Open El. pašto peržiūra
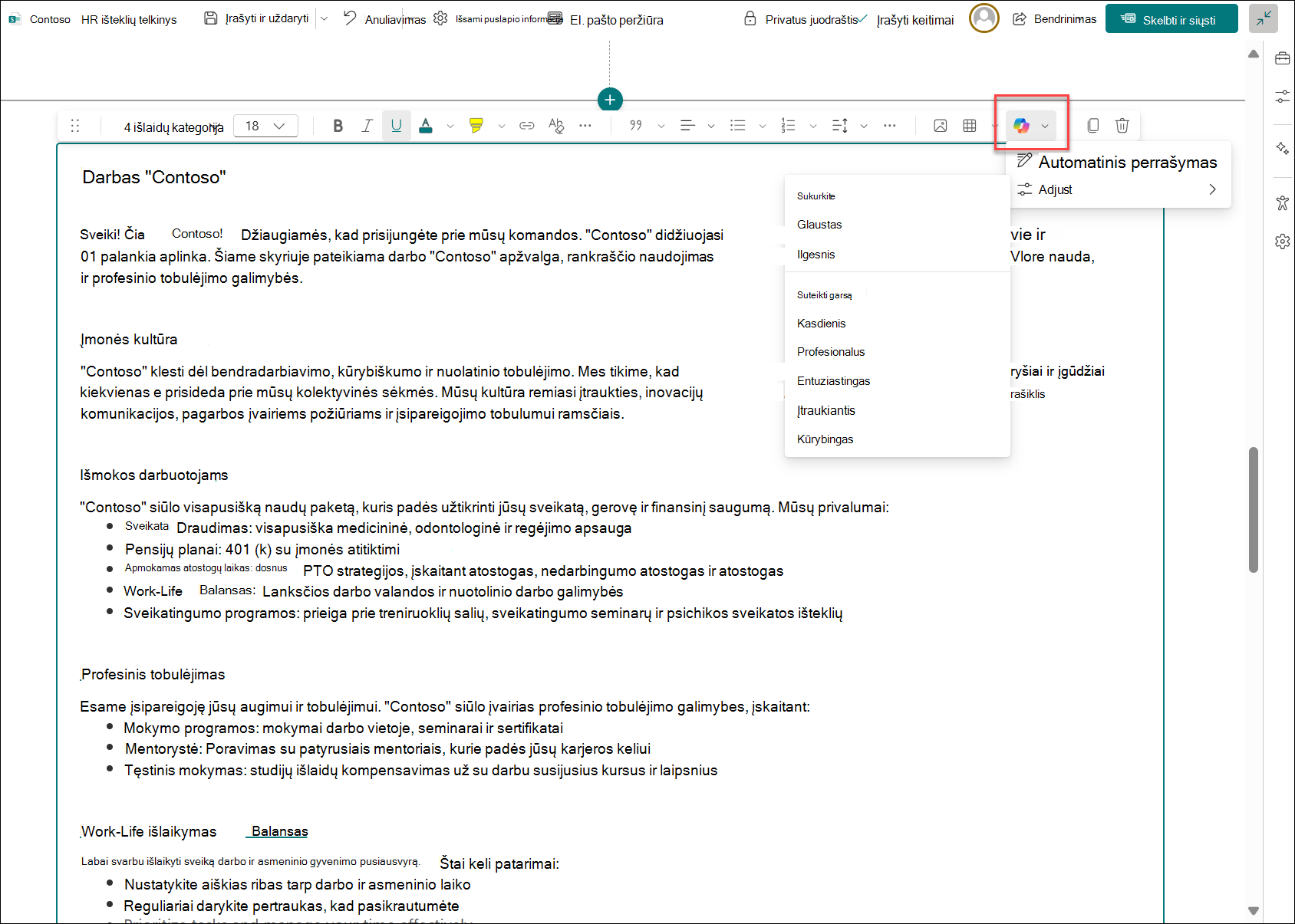The height and width of the screenshot is (924, 1295). (x=606, y=20)
